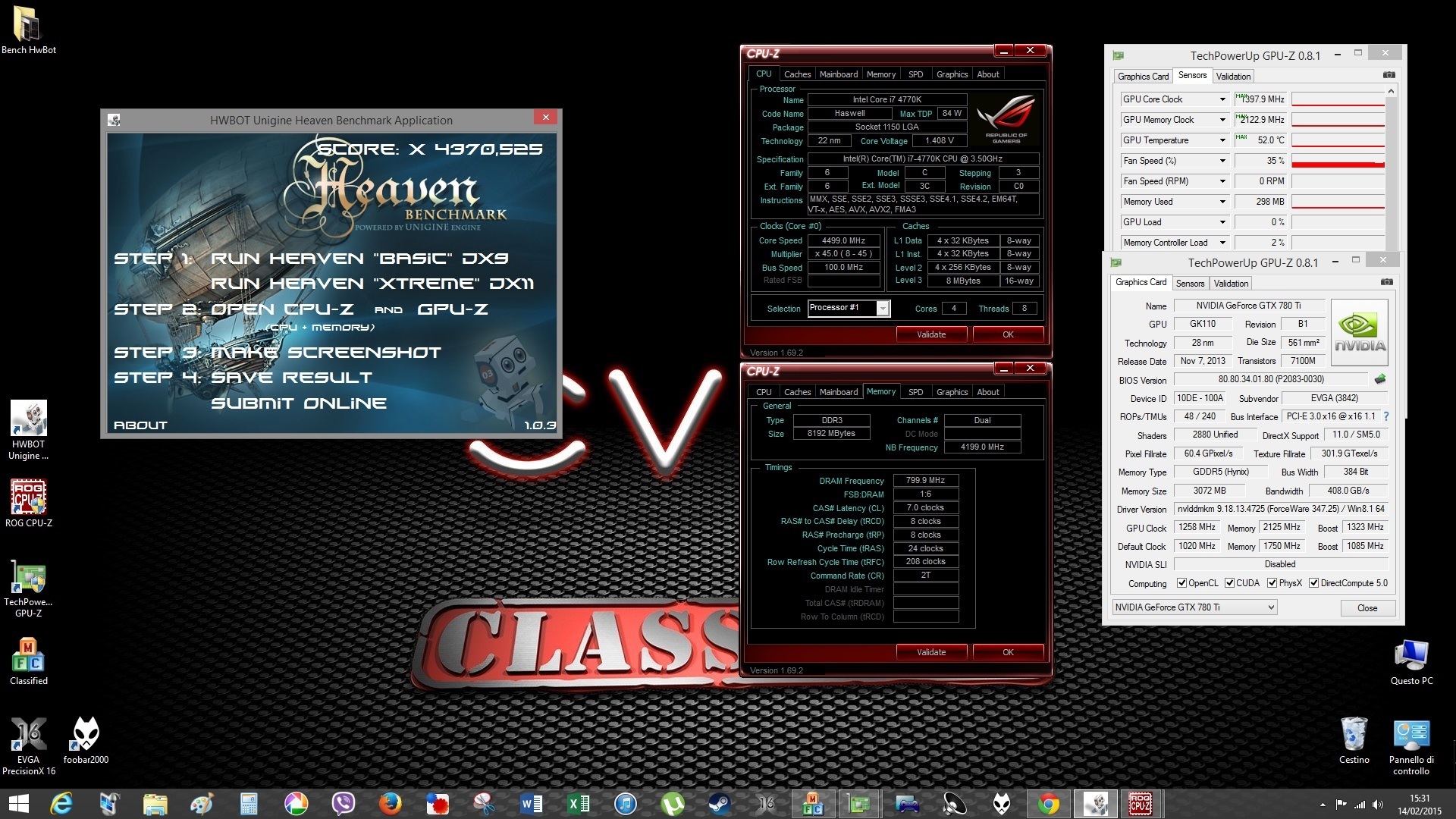
Task: Open Google Chrome from the taskbar
Action: 1049,804
